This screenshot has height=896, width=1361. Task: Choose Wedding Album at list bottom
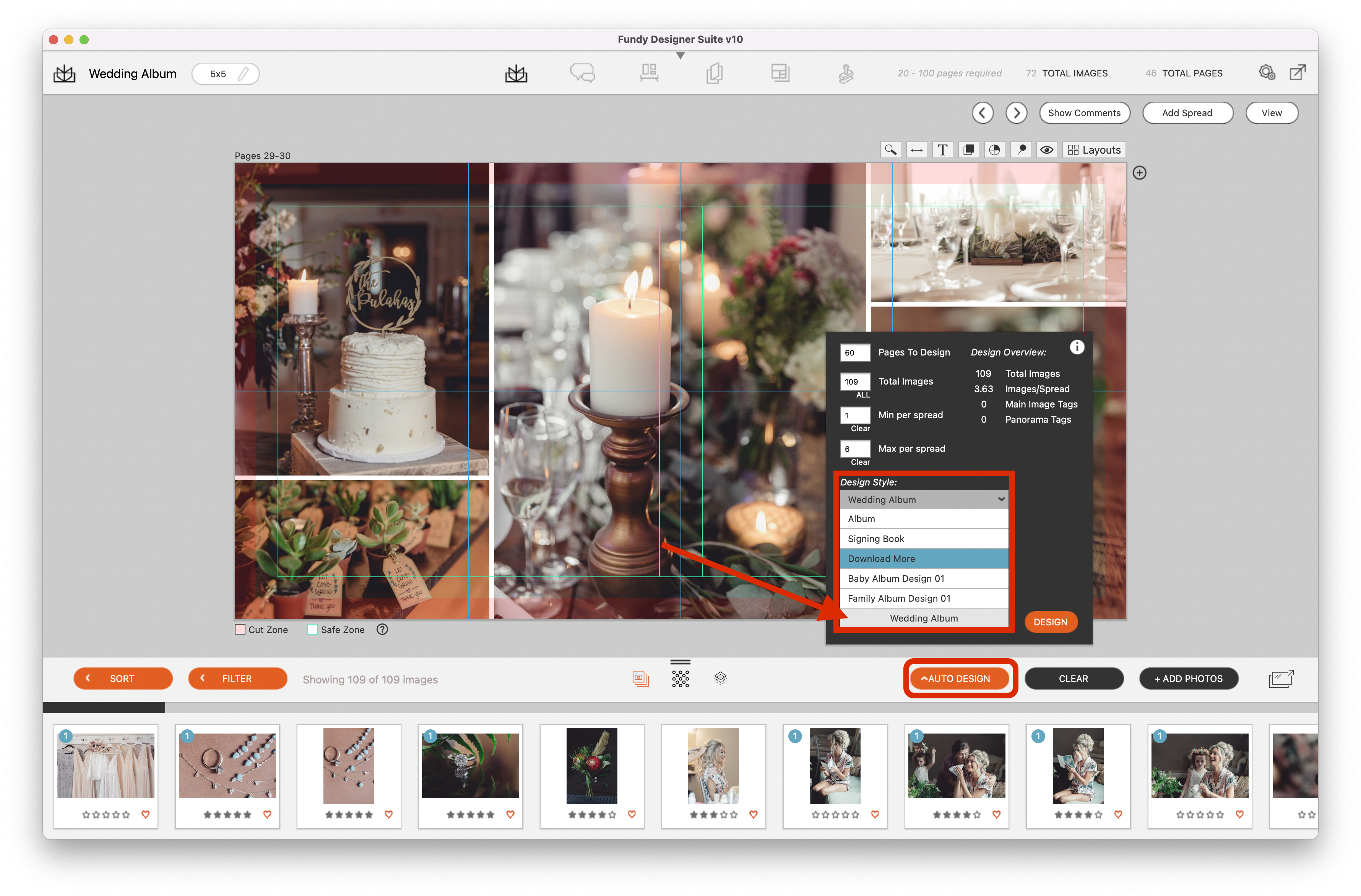(924, 618)
